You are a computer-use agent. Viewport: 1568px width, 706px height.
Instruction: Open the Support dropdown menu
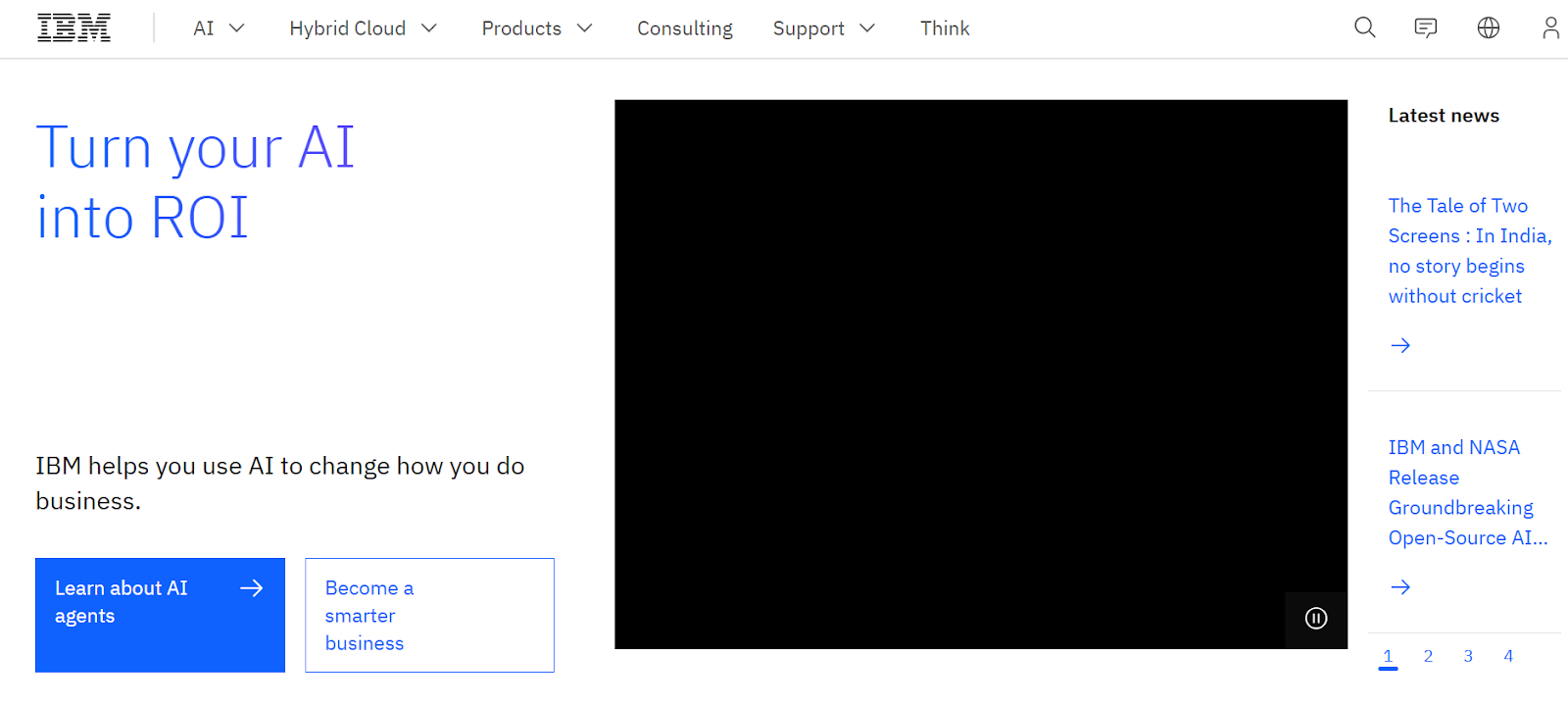(823, 28)
